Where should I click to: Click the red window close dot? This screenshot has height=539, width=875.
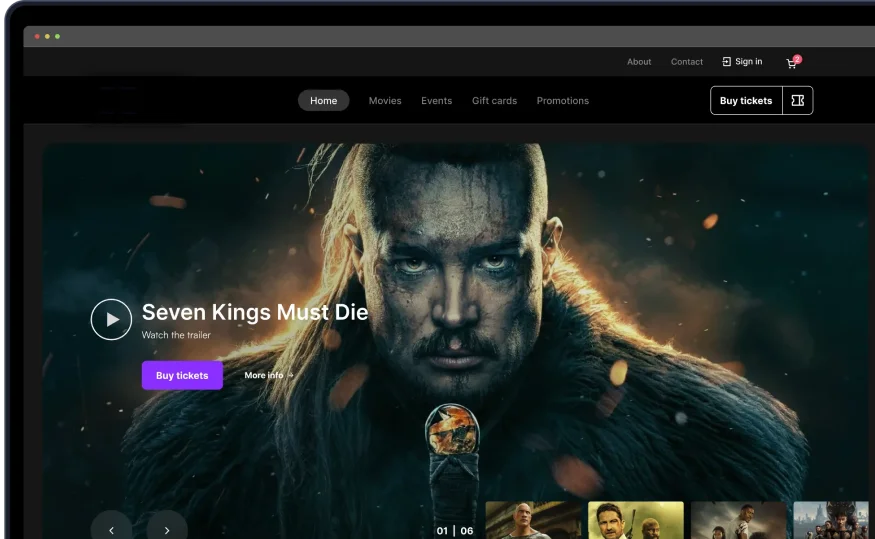click(x=37, y=36)
